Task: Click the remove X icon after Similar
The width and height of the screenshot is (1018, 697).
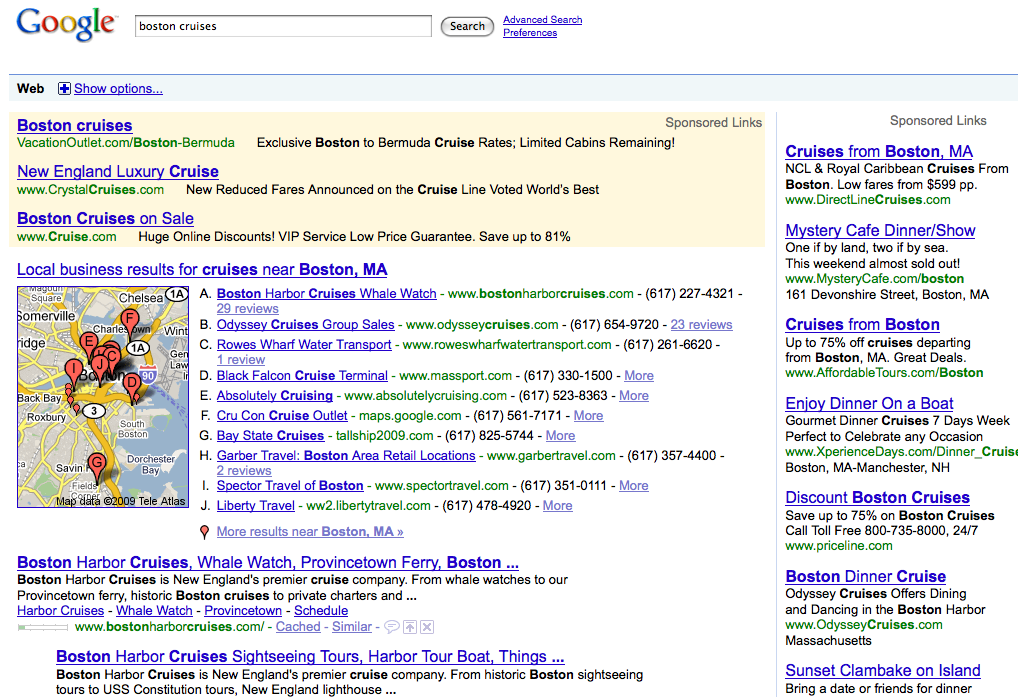Action: [x=427, y=627]
